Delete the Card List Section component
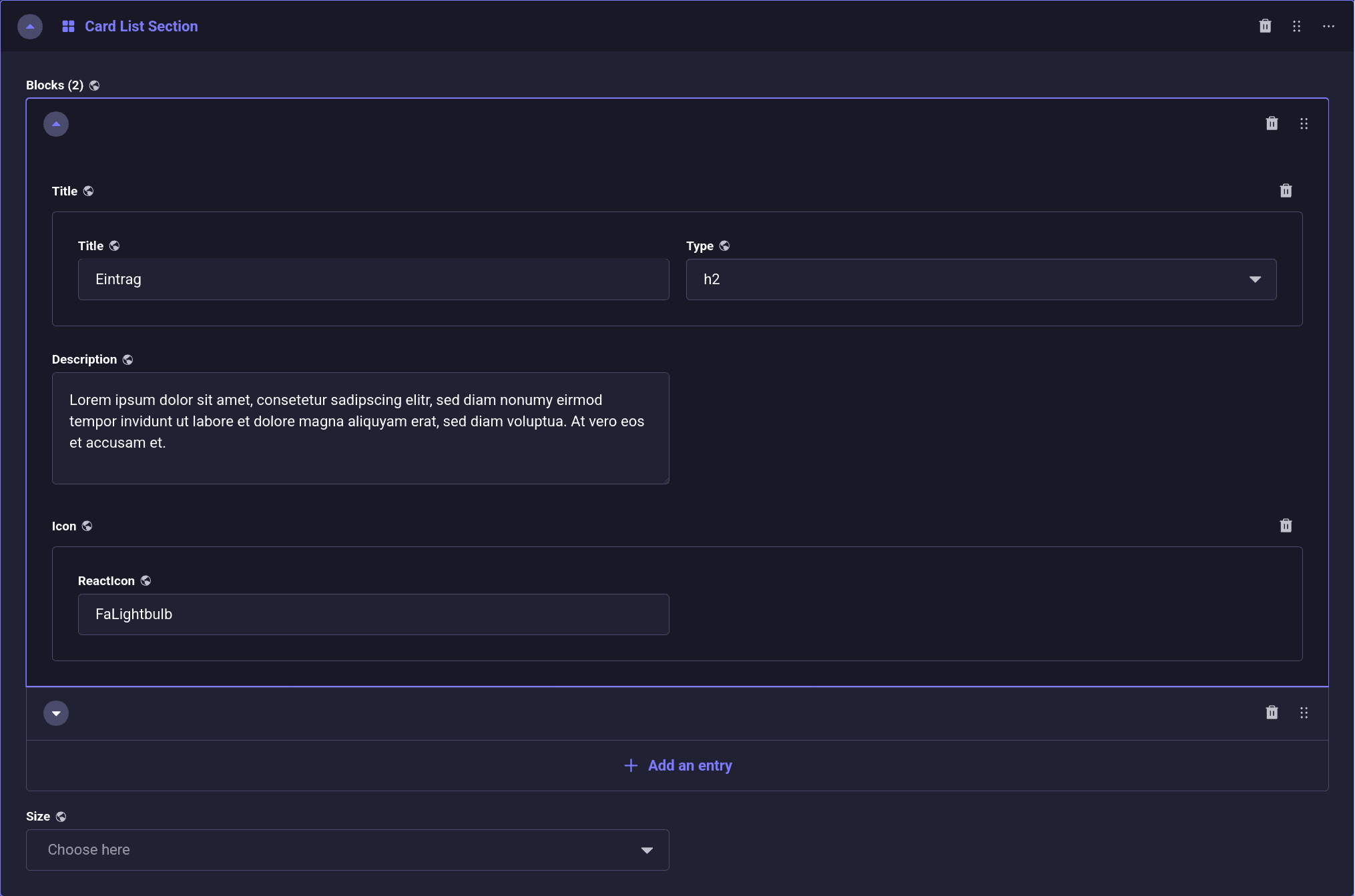The image size is (1355, 896). coord(1265,26)
